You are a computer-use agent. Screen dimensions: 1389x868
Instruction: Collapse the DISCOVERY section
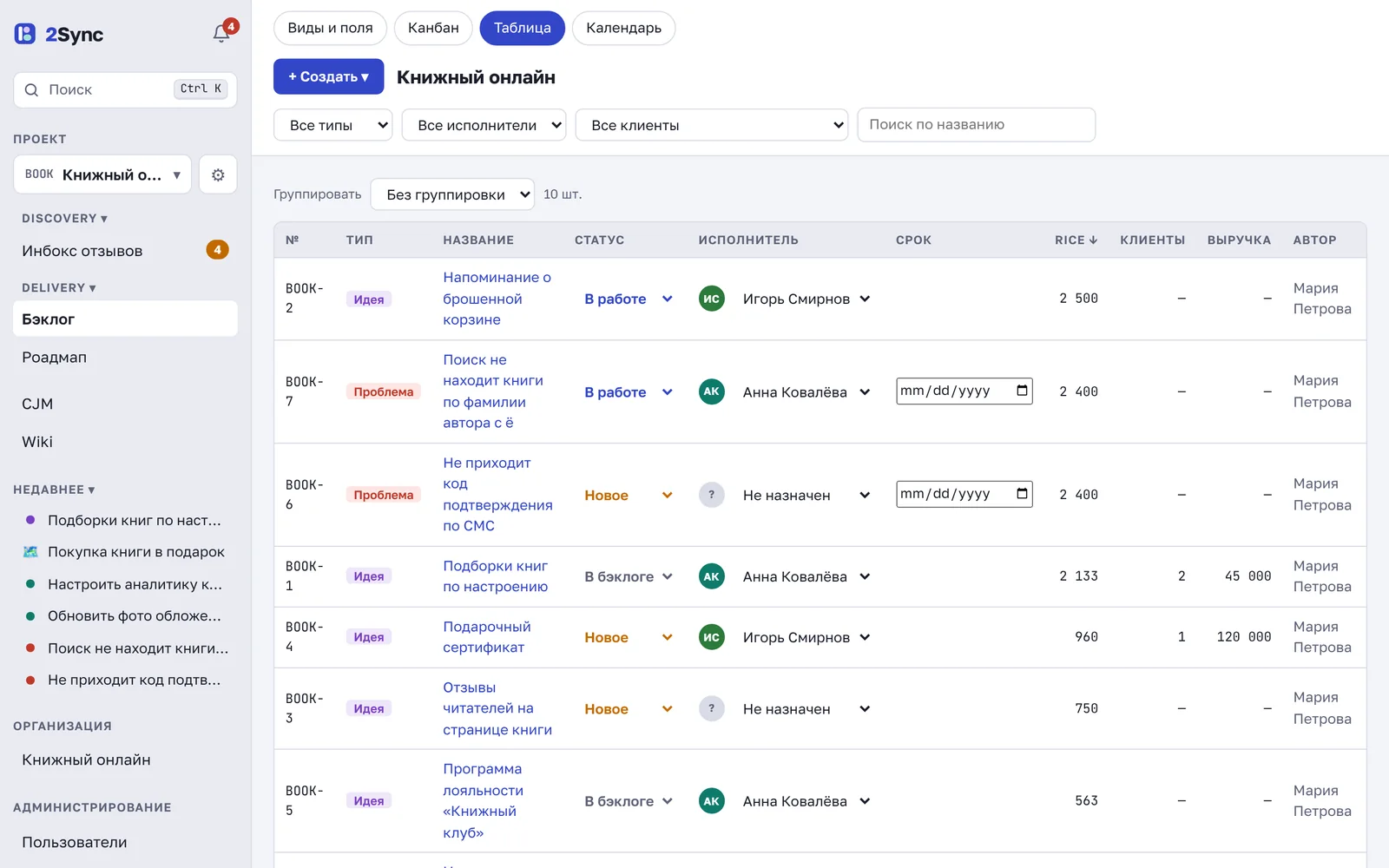[x=65, y=219]
